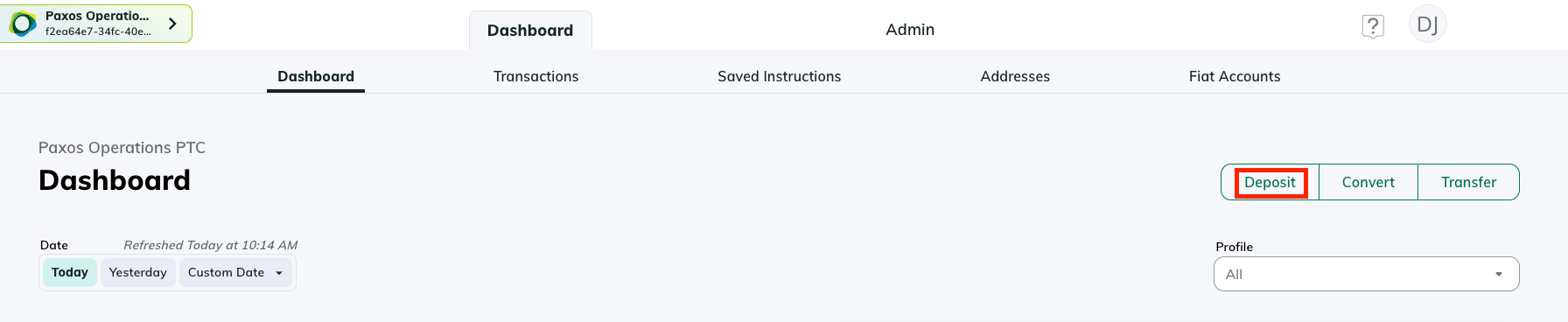Open the Custom Date dropdown
Viewport: 1568px width, 322px height.
[x=235, y=272]
